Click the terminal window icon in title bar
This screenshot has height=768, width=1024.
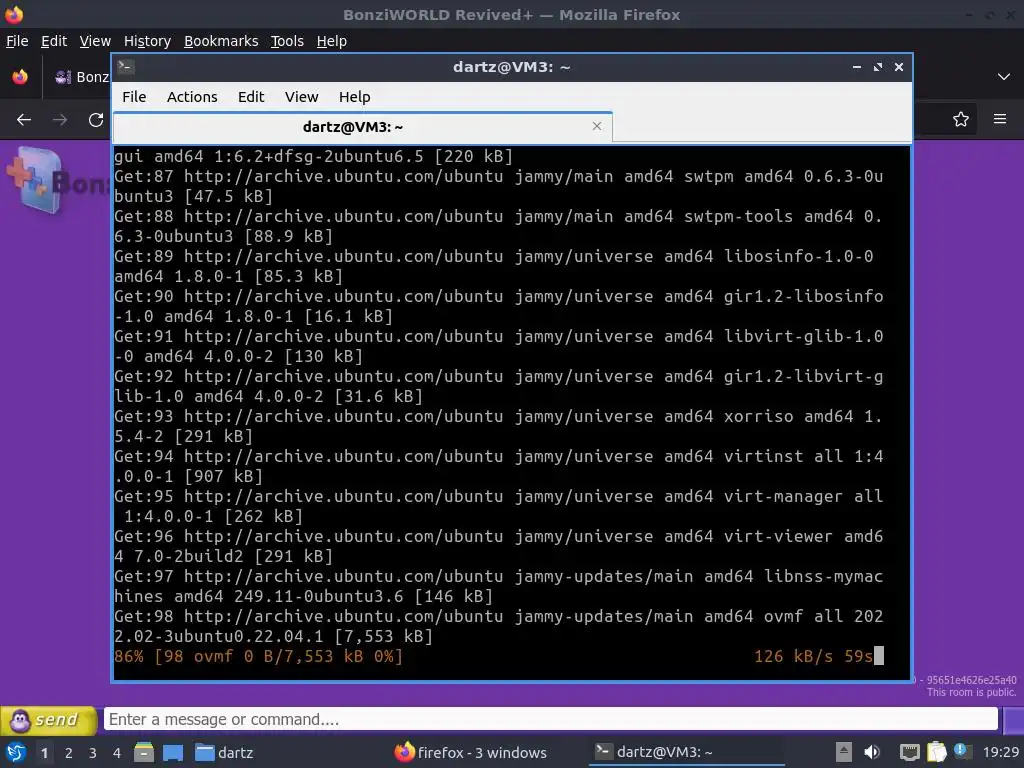(126, 67)
